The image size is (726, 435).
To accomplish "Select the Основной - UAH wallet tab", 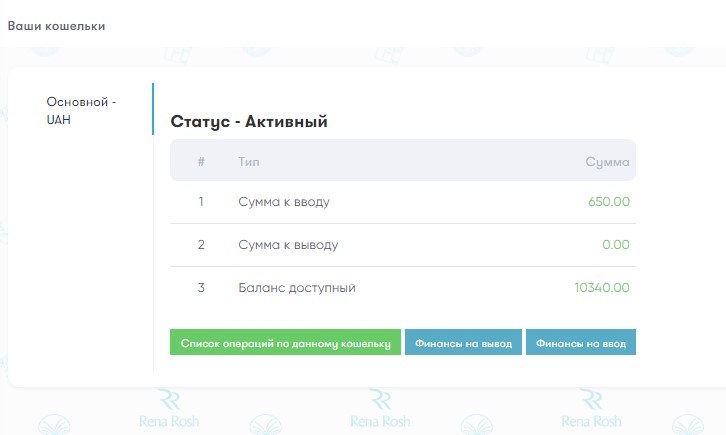I will (x=81, y=110).
